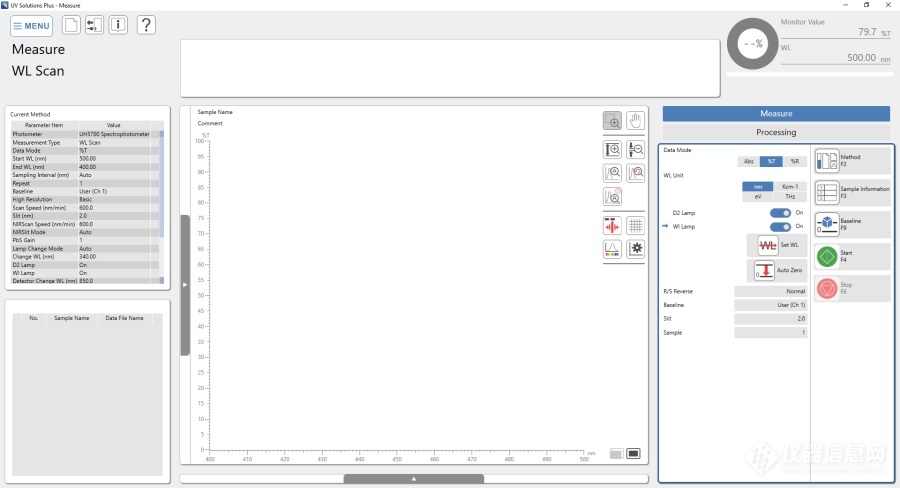Click the Current Method table scrollbar
900x488 pixels.
[161, 205]
